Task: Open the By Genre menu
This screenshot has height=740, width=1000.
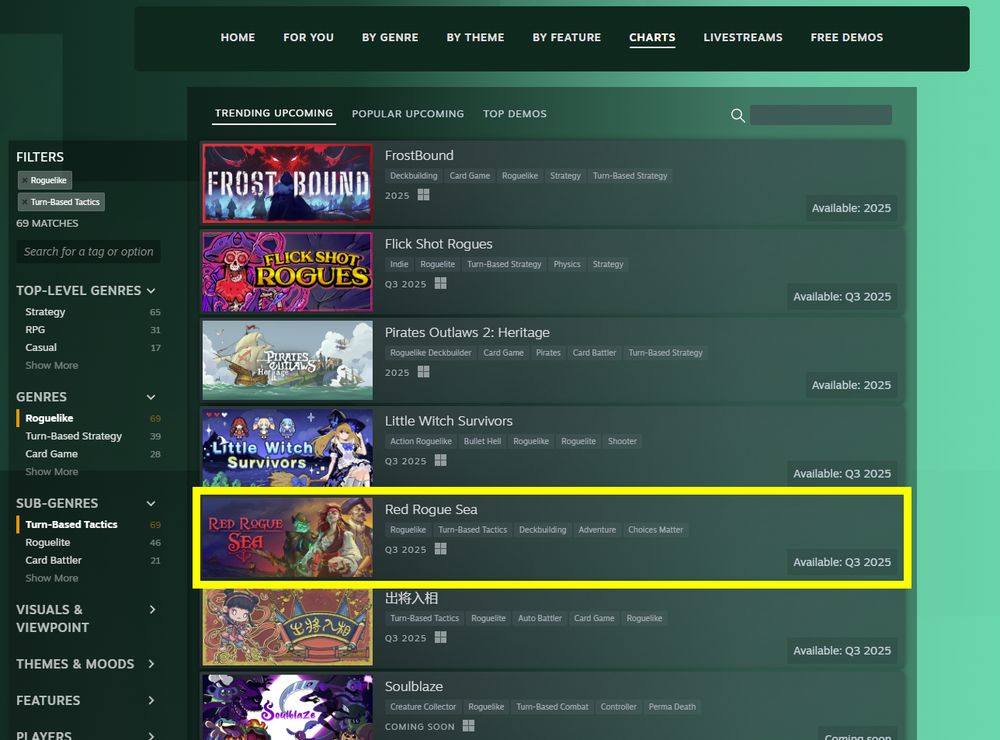Action: tap(390, 38)
